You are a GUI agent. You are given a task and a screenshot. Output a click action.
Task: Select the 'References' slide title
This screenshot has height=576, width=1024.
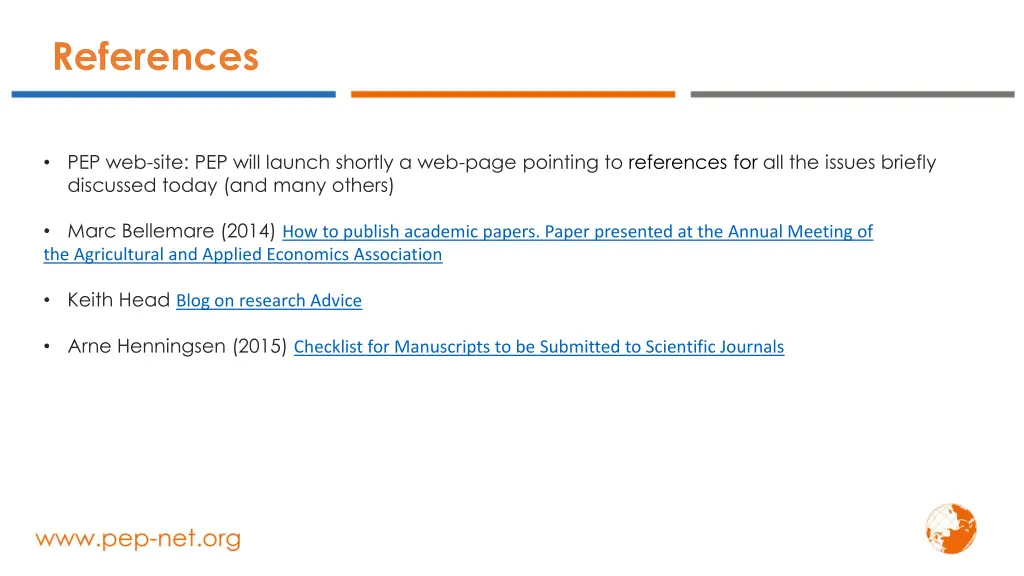click(x=155, y=57)
